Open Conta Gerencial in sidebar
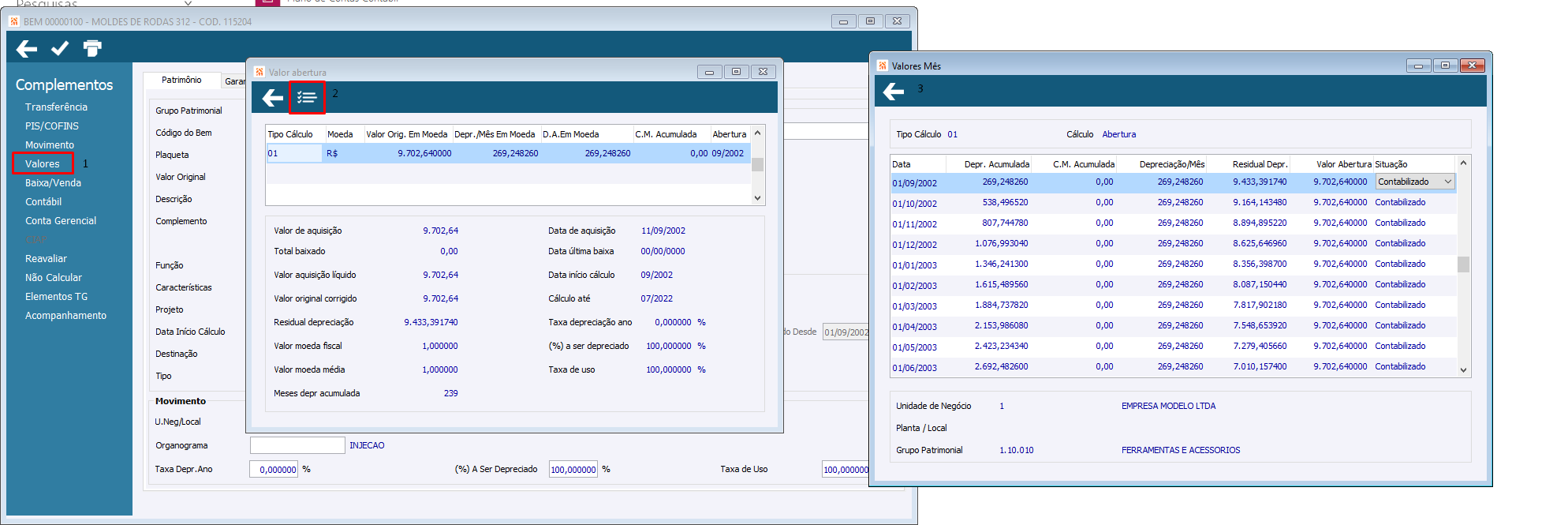The image size is (1568, 525). 61,220
